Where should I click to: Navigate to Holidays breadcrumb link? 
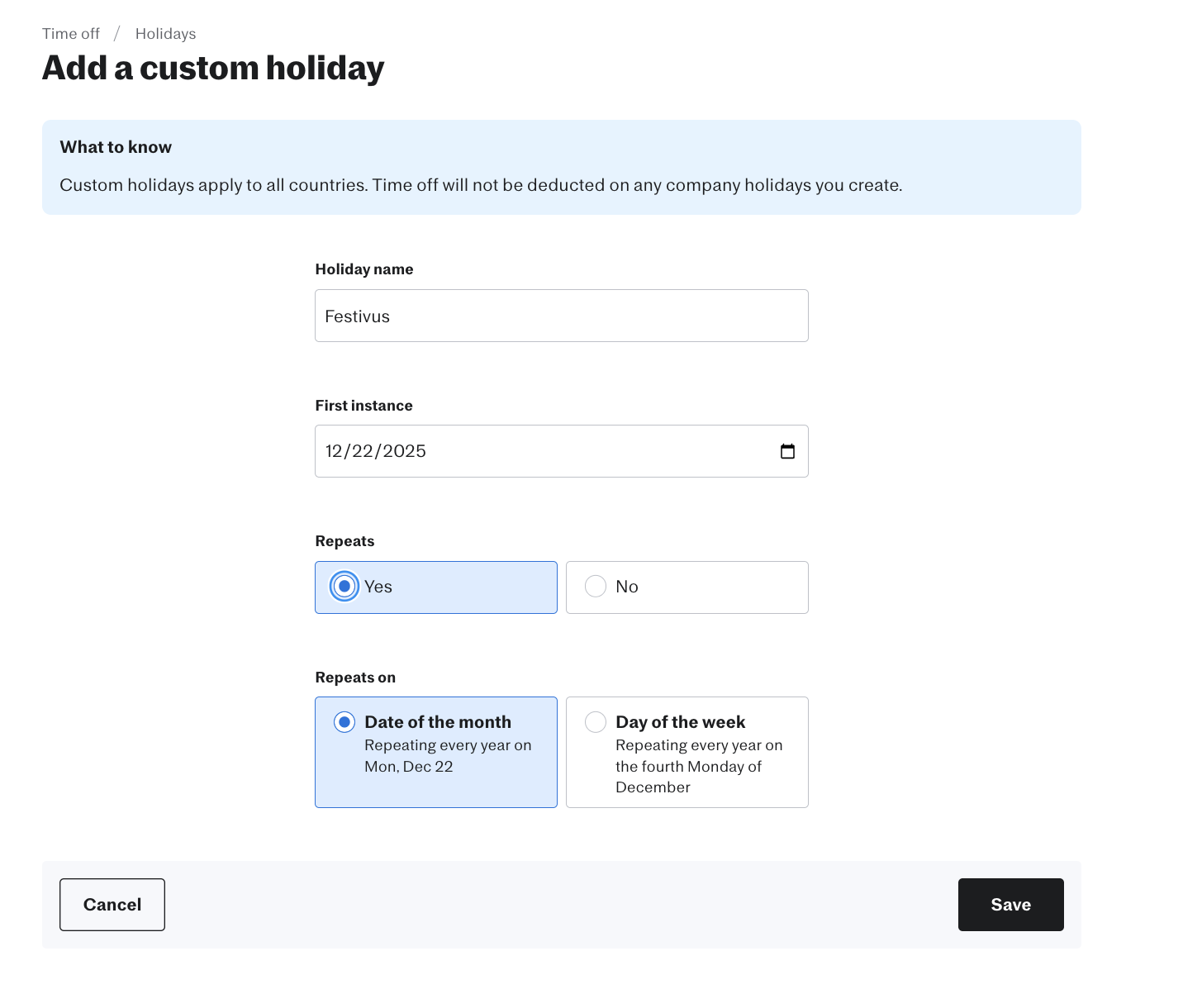pos(165,34)
